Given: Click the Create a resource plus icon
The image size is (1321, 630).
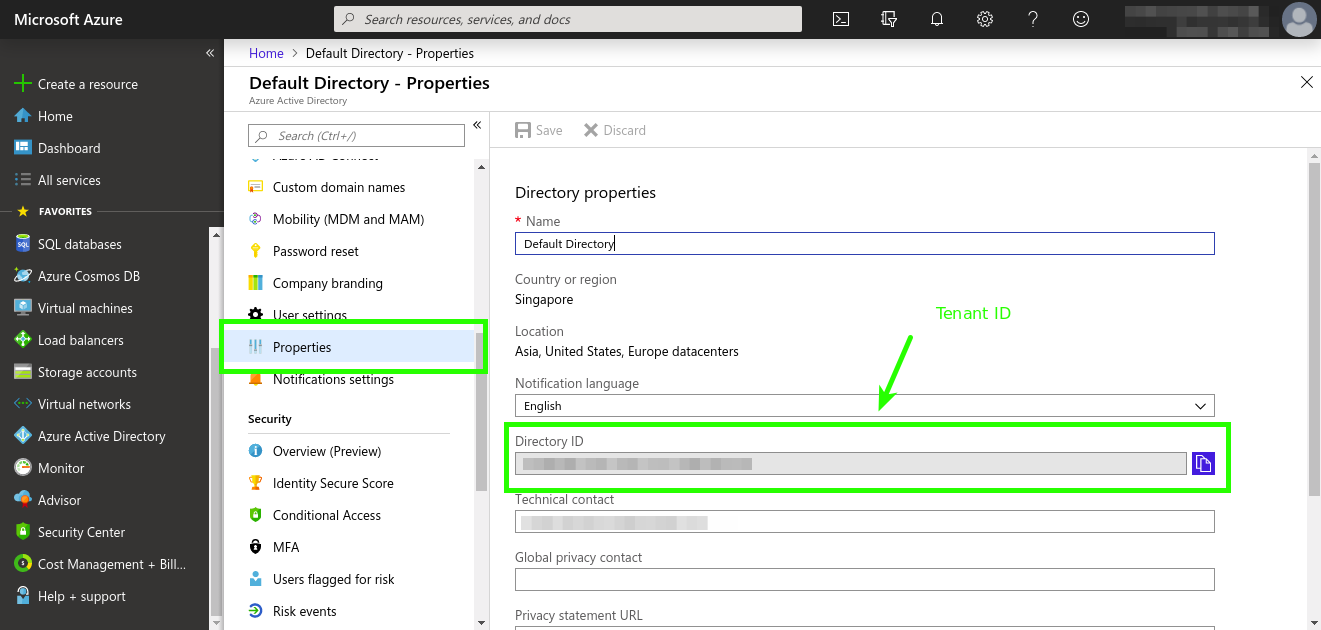Looking at the screenshot, I should (23, 84).
